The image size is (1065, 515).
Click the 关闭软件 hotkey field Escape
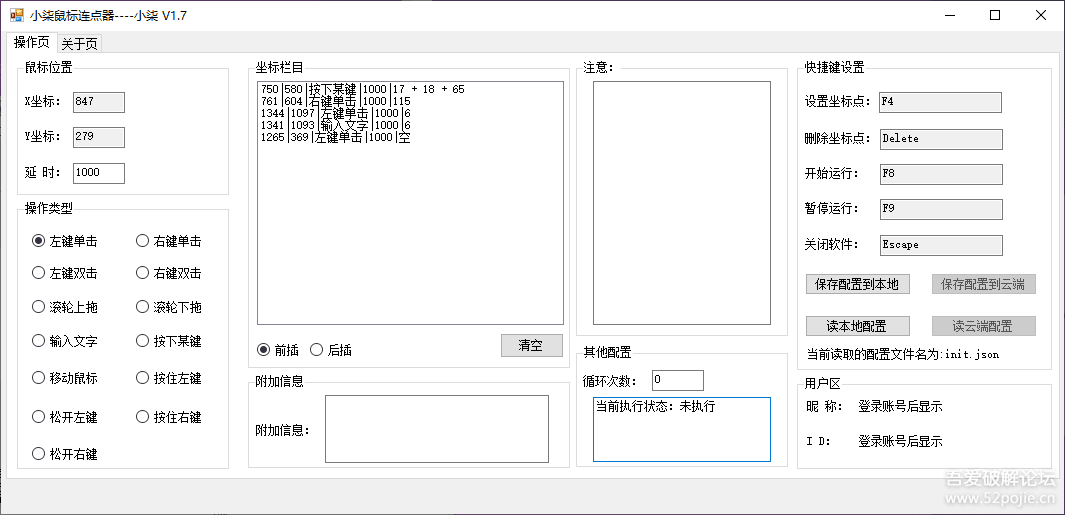click(941, 245)
